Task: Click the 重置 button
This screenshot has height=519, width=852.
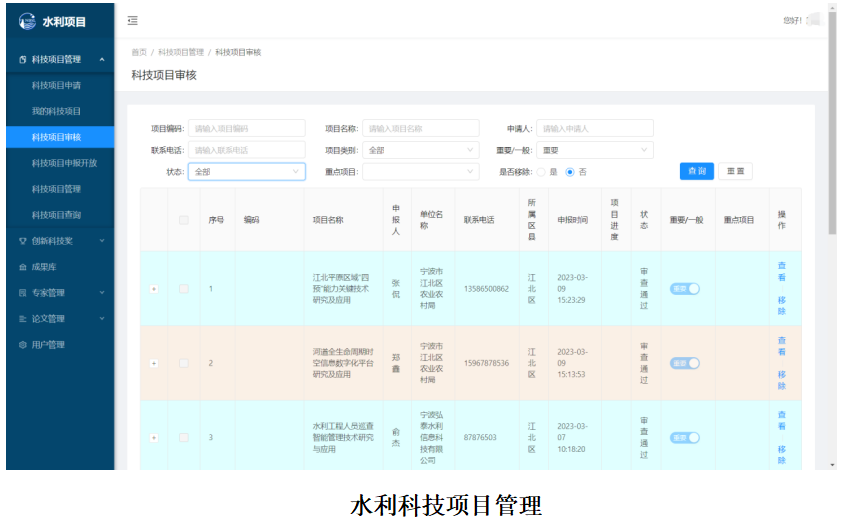Action: pyautogui.click(x=735, y=171)
